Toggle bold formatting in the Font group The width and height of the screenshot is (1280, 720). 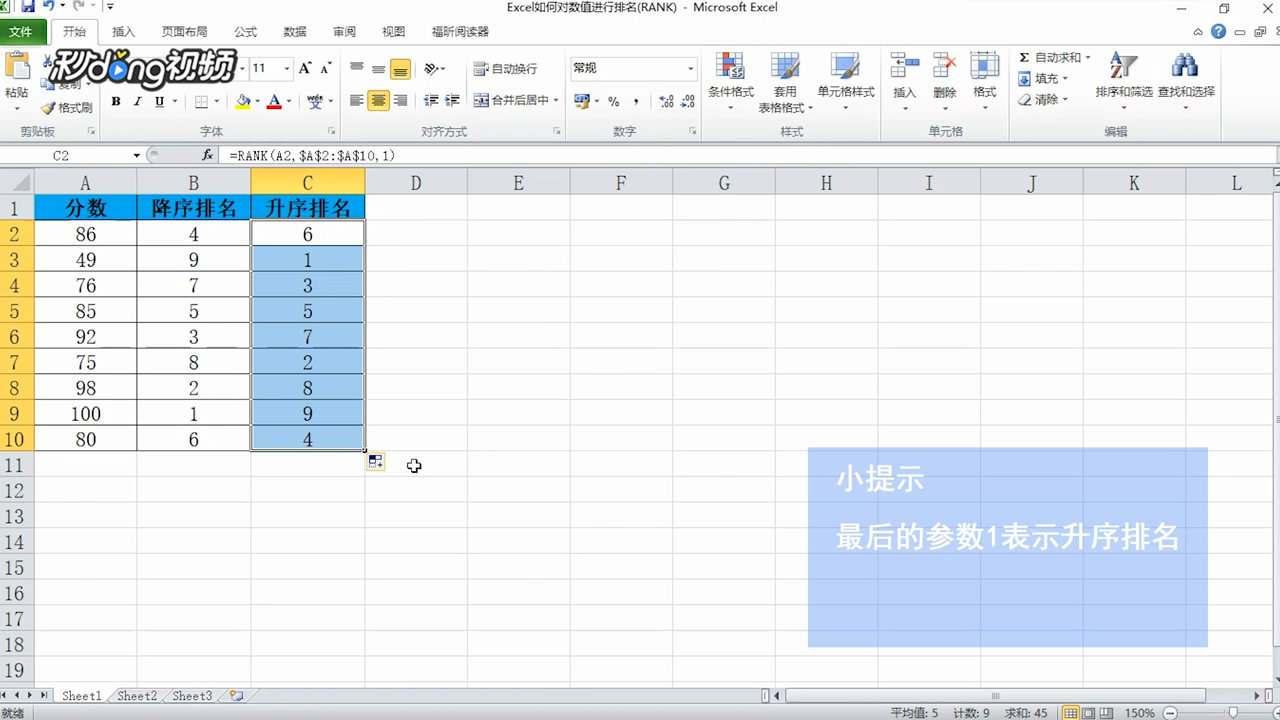(x=115, y=101)
